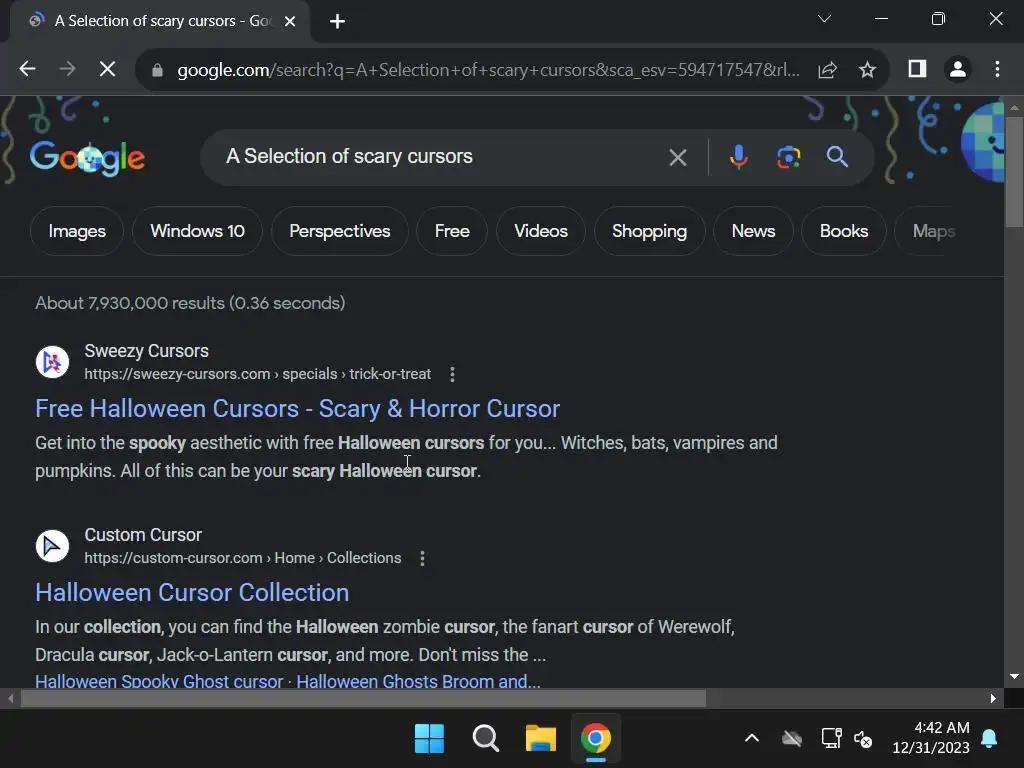Click the Chrome taskbar icon
1024x768 pixels.
pyautogui.click(x=596, y=739)
